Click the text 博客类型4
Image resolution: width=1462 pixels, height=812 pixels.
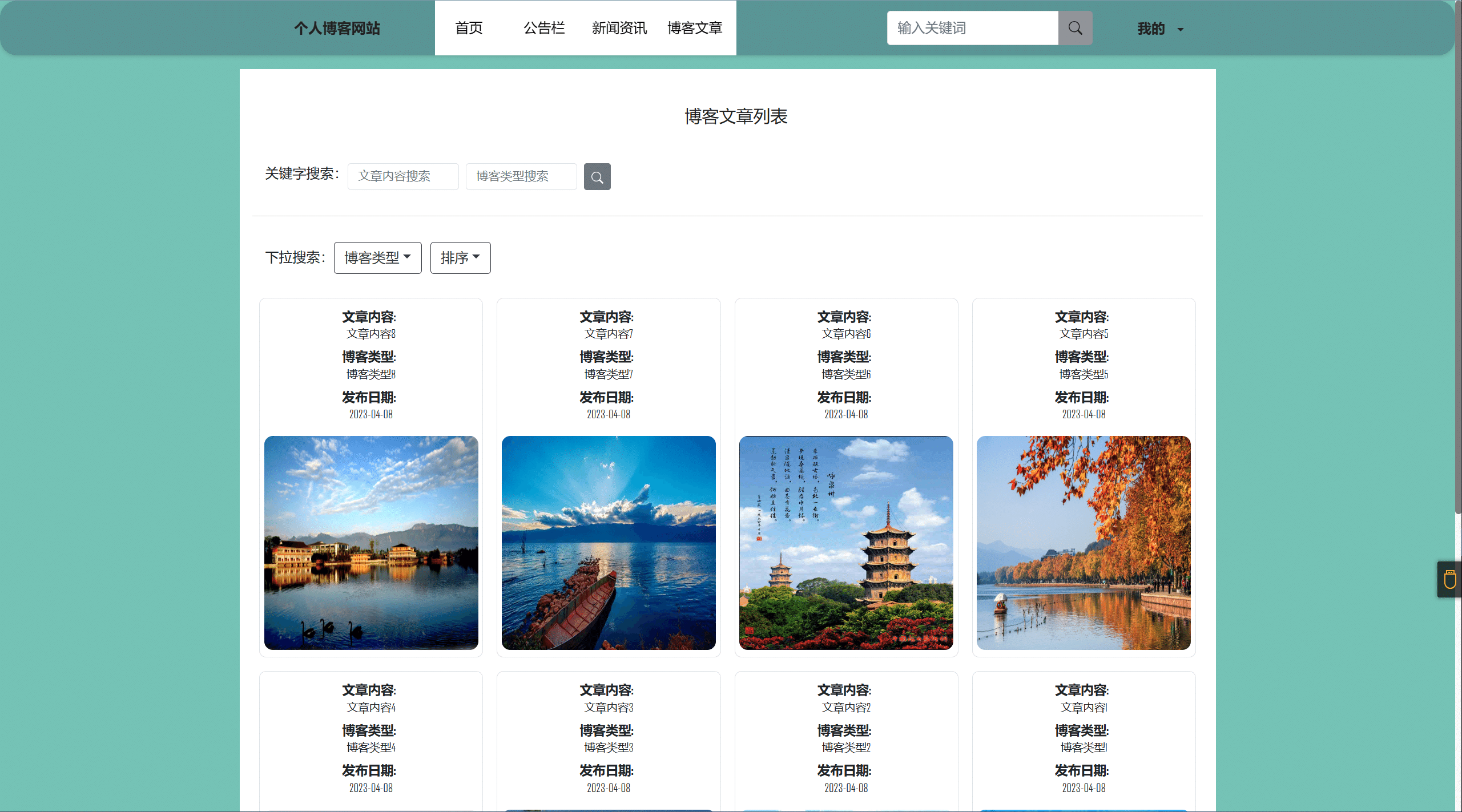371,748
